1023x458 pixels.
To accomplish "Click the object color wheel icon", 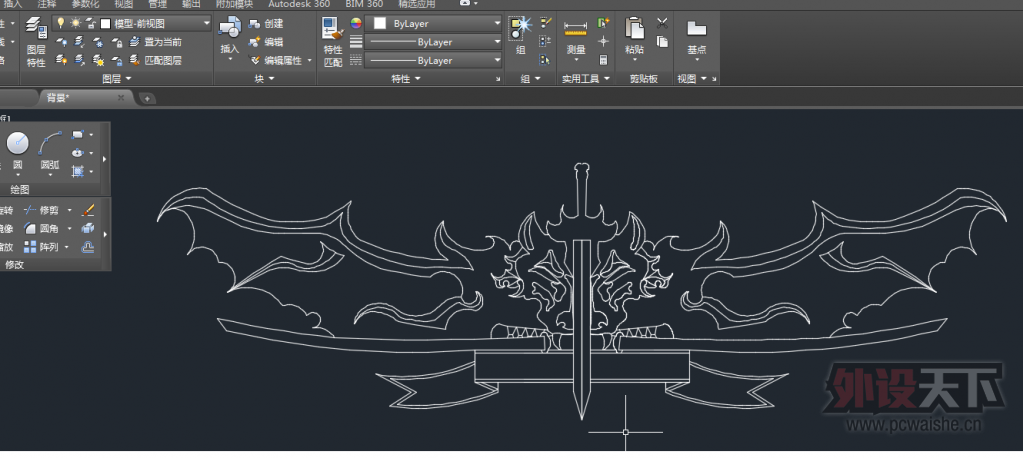I will pos(356,23).
